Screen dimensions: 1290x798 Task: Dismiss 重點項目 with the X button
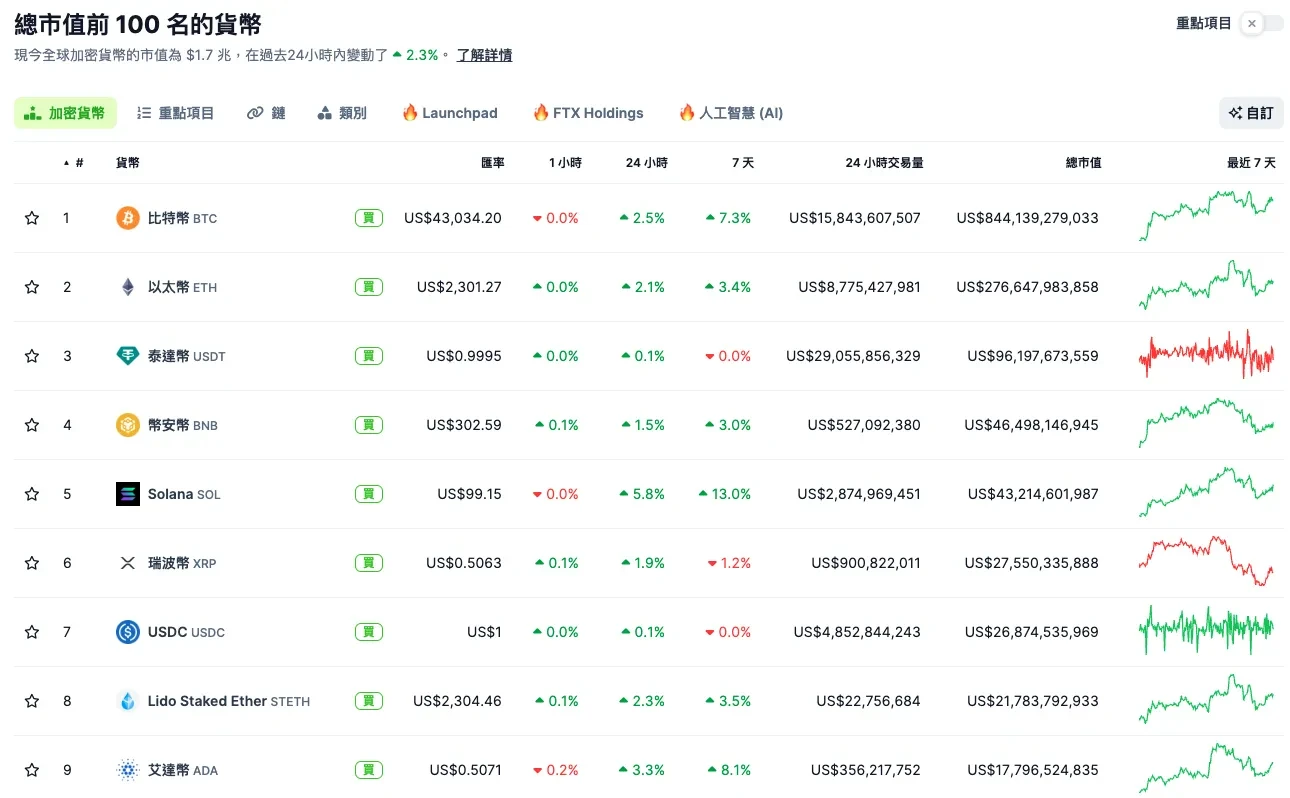[1251, 22]
